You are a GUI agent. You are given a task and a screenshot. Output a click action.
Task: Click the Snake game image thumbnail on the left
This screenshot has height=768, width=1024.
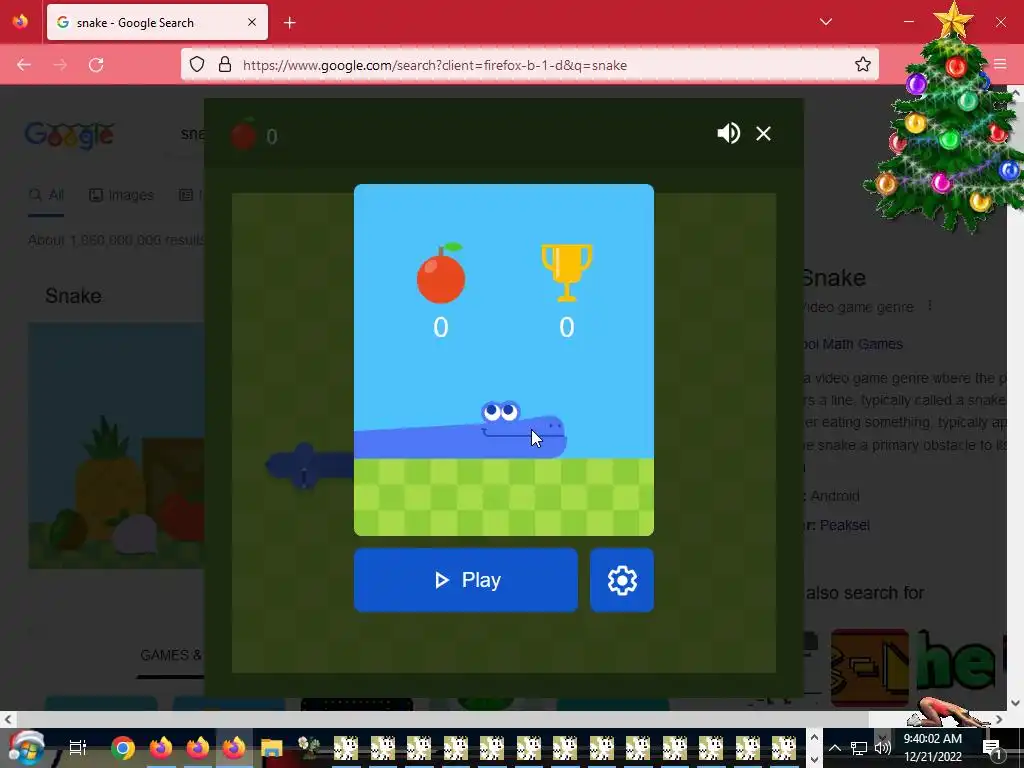[x=116, y=445]
